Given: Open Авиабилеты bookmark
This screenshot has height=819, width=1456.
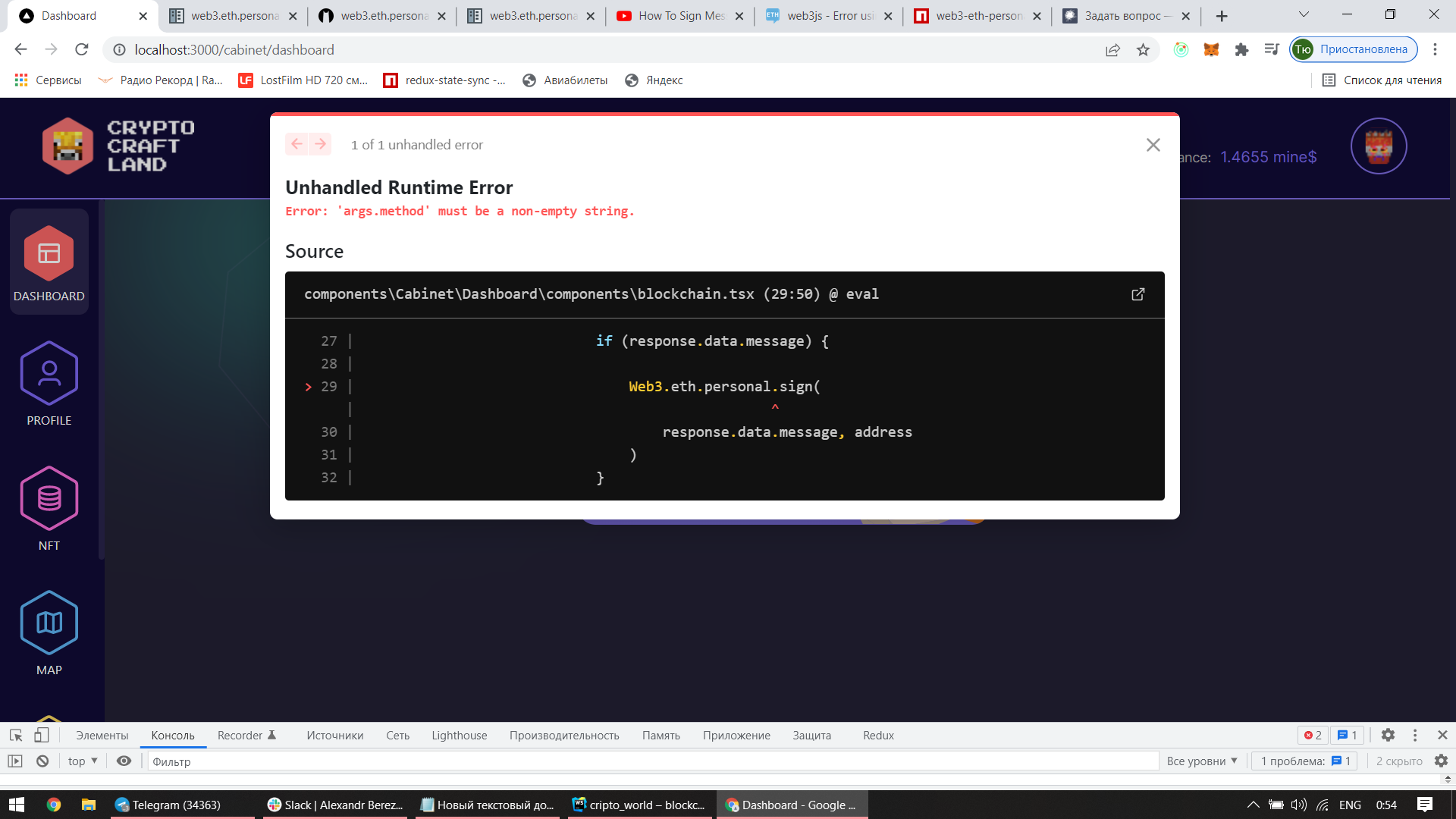Looking at the screenshot, I should [x=565, y=80].
